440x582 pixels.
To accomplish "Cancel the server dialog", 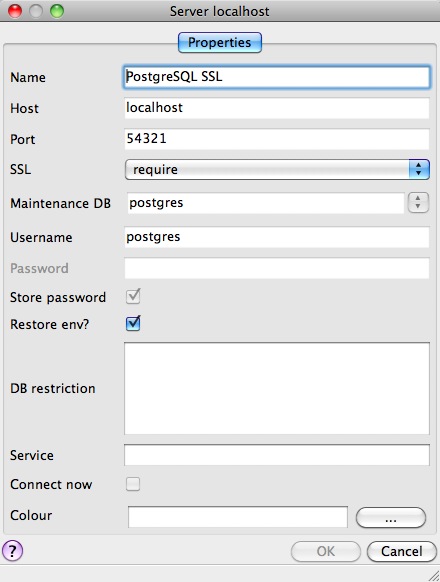I will (x=401, y=552).
